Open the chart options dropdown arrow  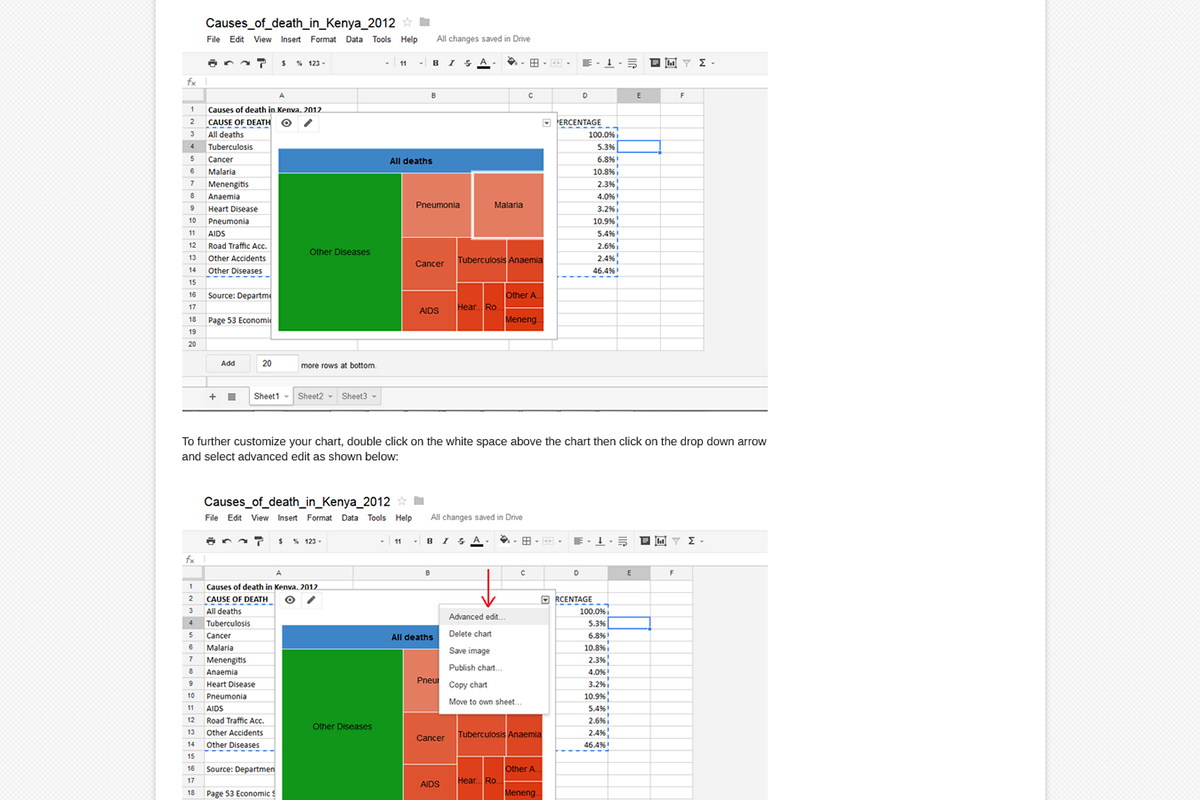click(546, 122)
